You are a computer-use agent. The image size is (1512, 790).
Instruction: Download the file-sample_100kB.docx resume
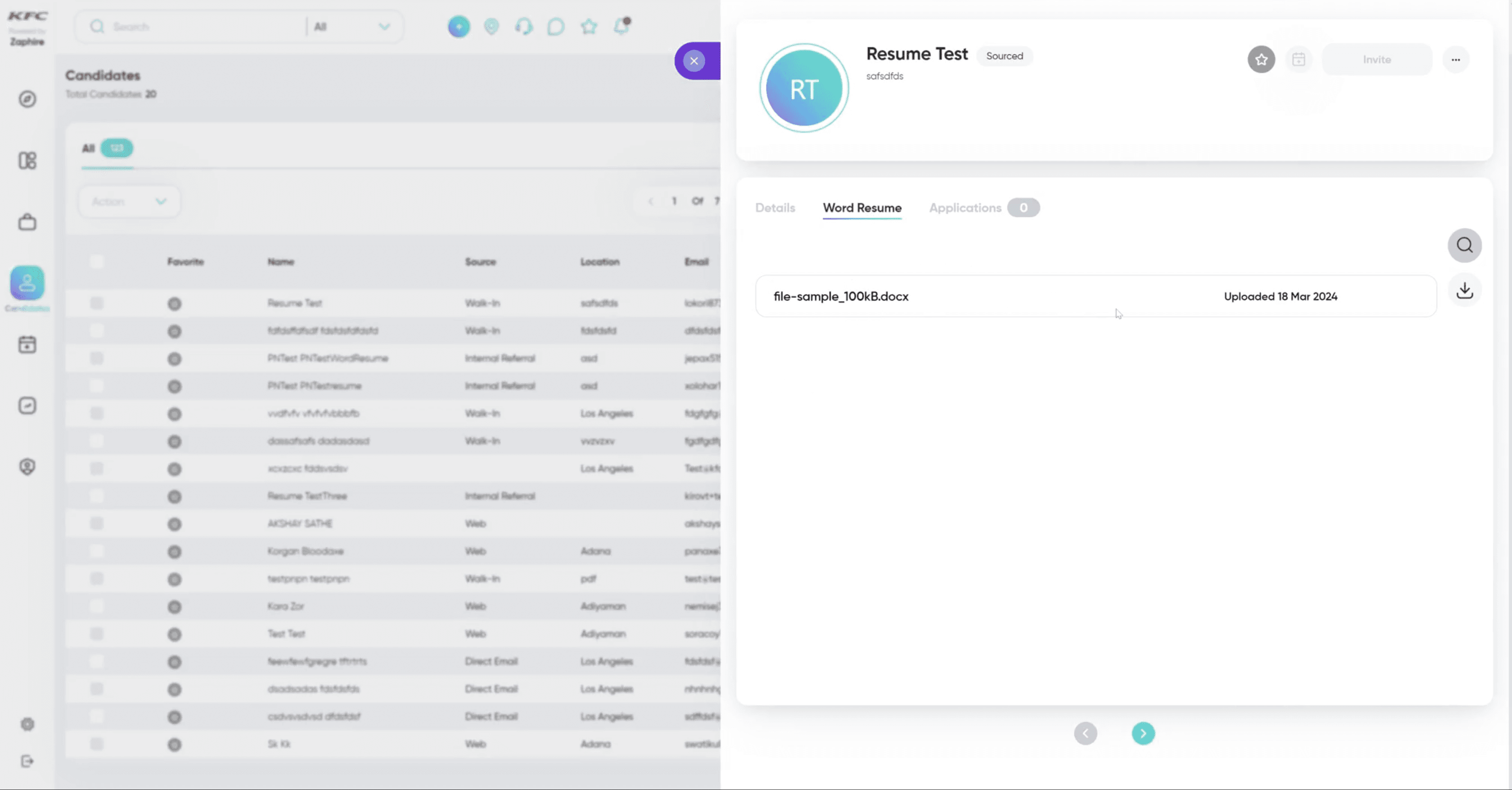pyautogui.click(x=1464, y=291)
